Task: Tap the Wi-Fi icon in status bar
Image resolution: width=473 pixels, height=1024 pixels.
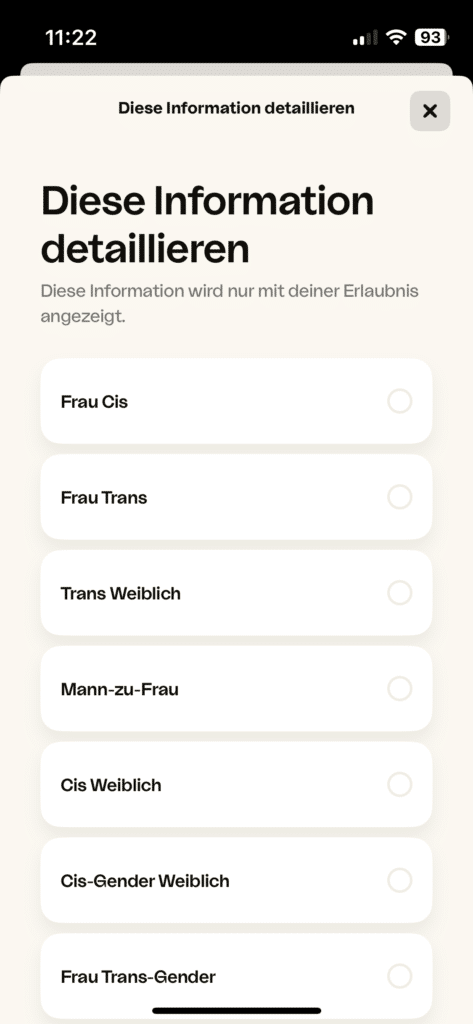Action: point(396,38)
